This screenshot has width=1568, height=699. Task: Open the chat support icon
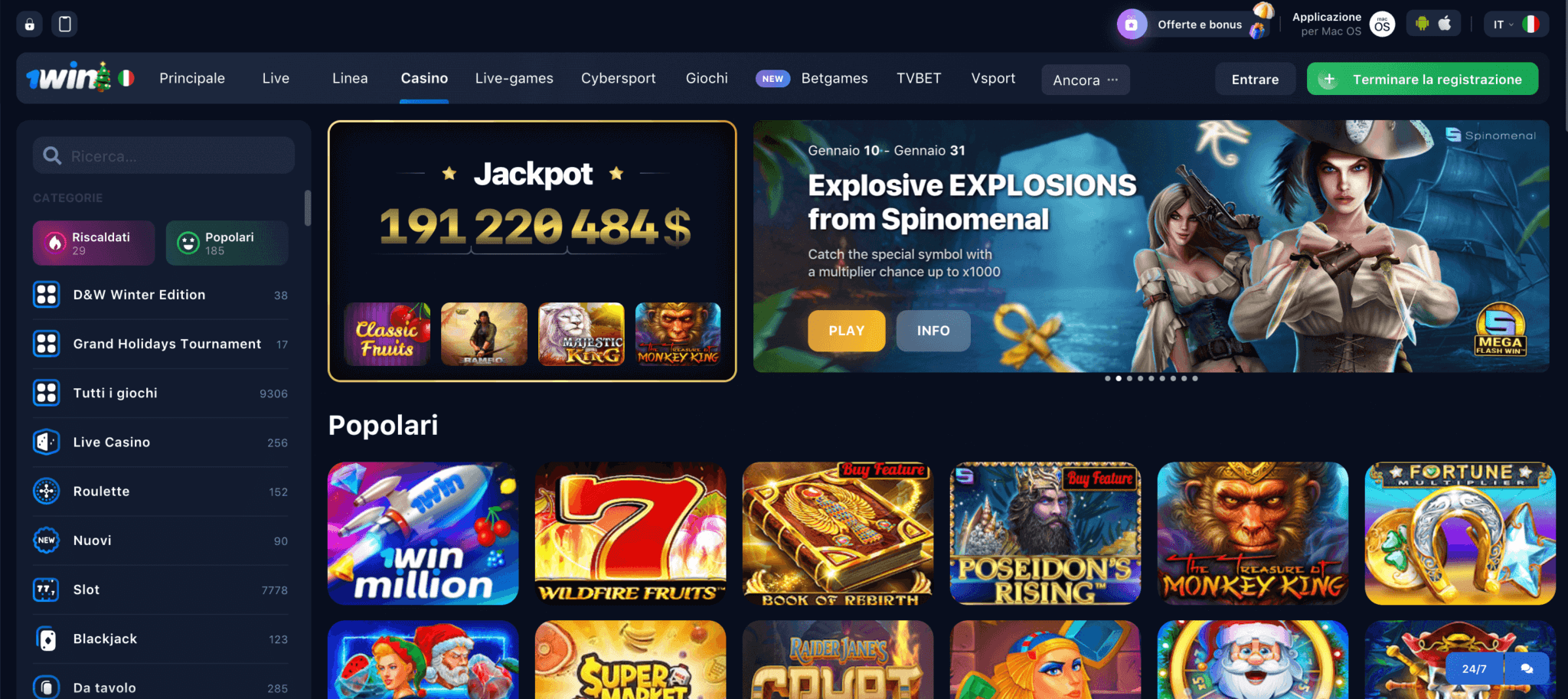(1527, 668)
